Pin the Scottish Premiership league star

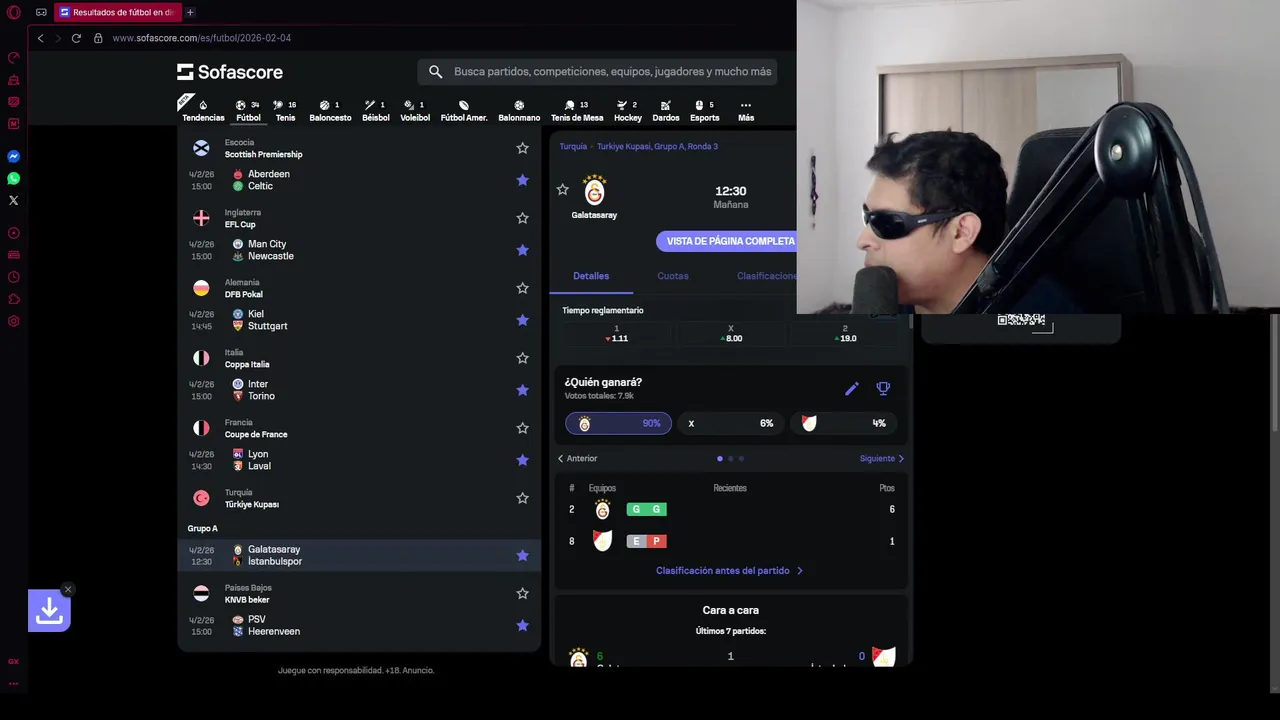click(522, 148)
